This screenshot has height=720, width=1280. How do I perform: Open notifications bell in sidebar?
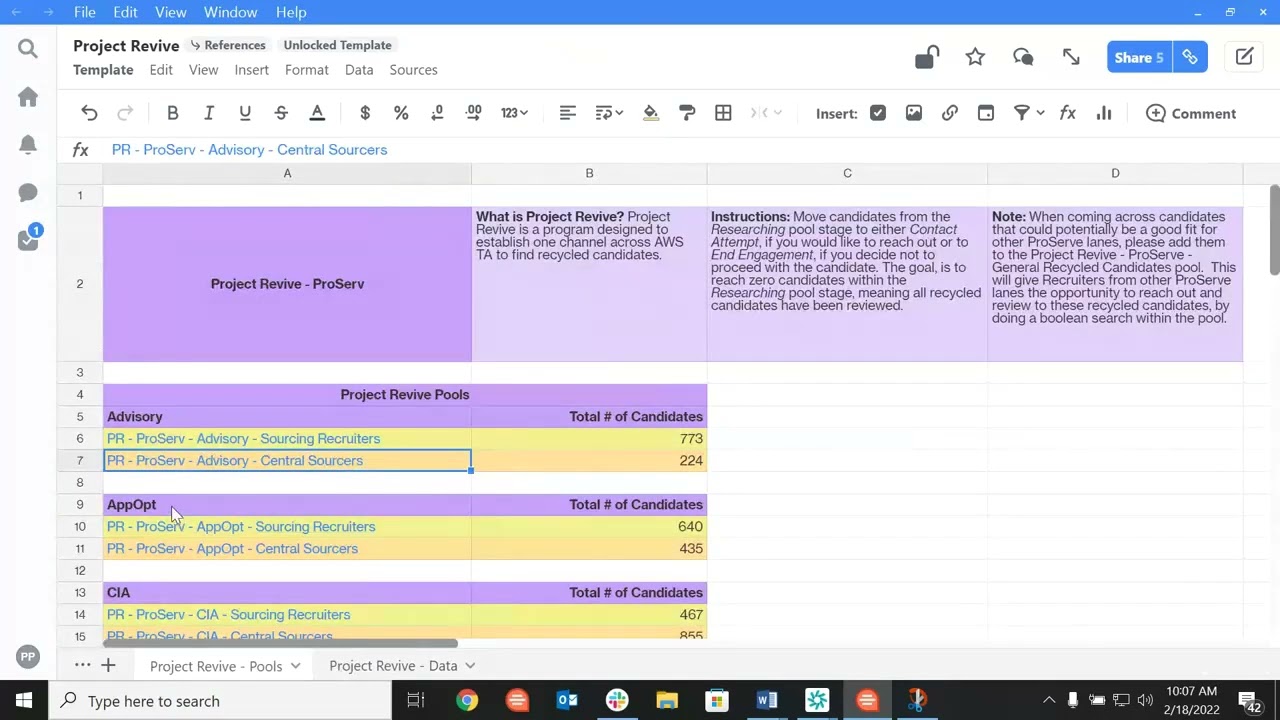28,145
